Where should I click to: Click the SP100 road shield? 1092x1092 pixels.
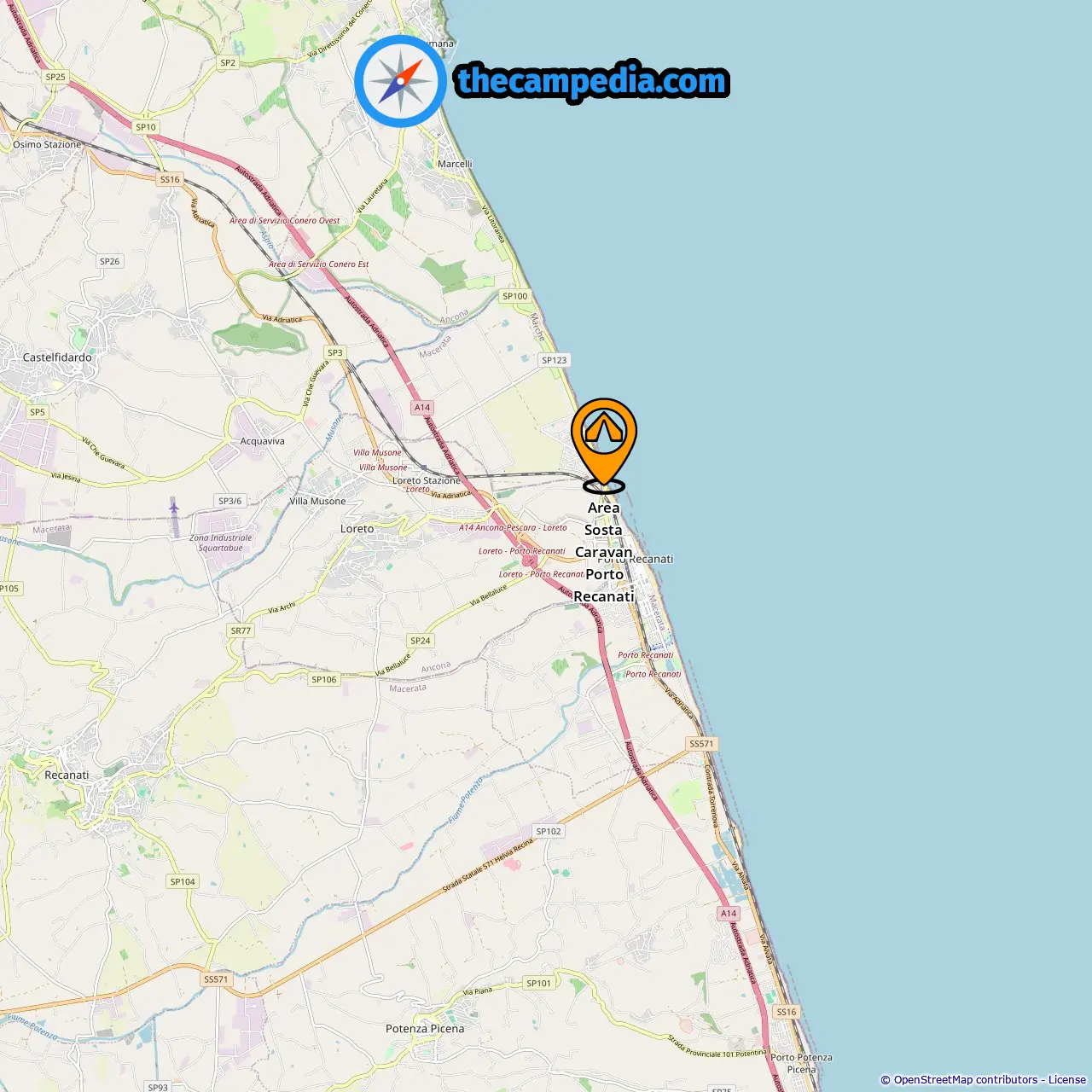click(x=515, y=296)
